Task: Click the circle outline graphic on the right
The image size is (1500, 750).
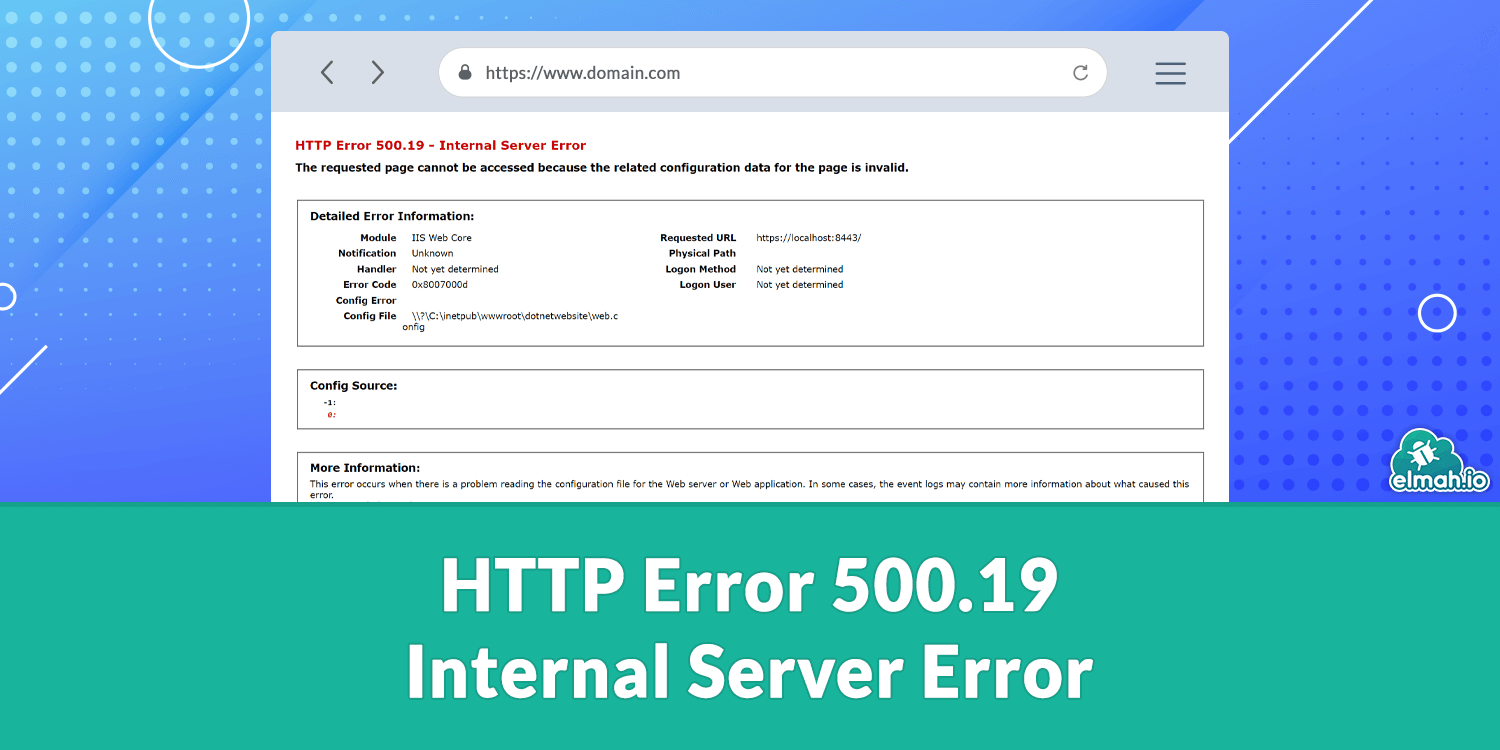Action: pos(1437,312)
